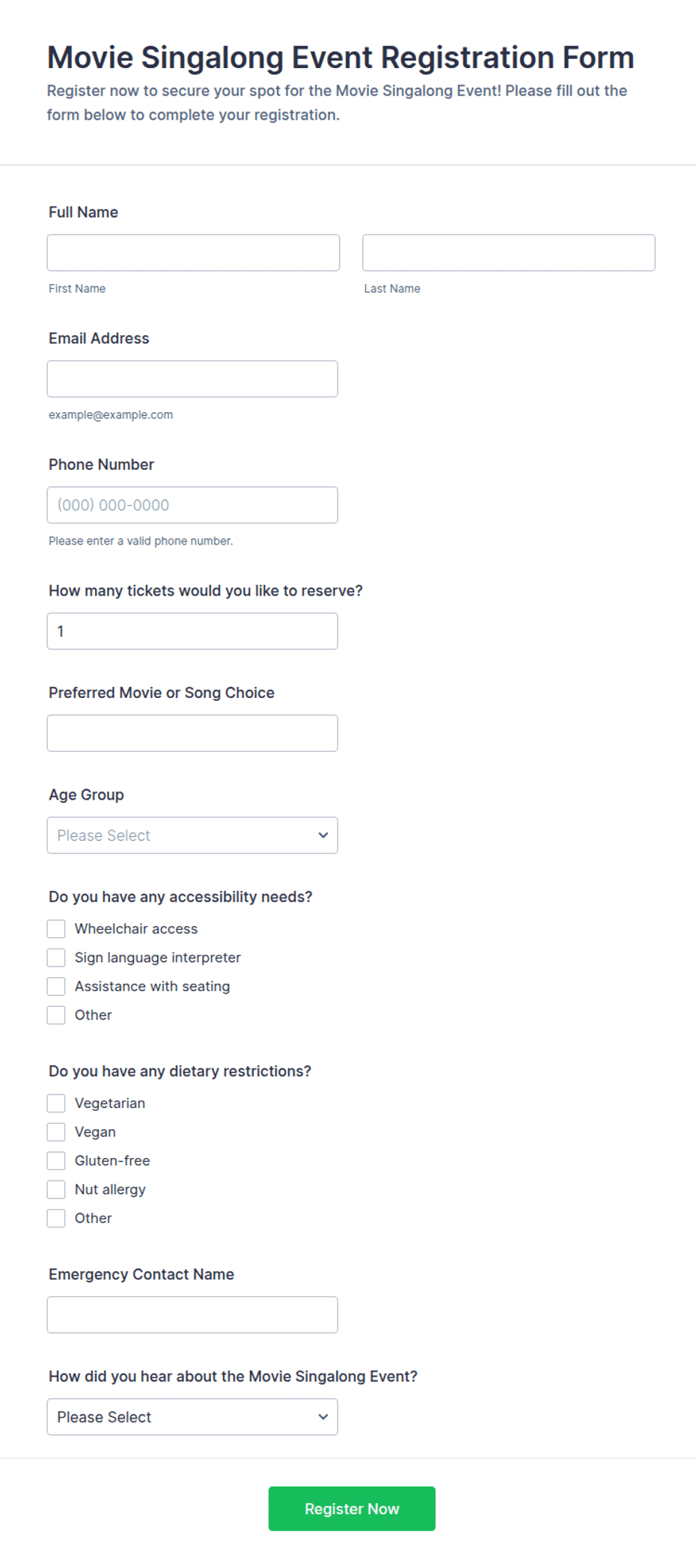This screenshot has height=1568, width=696.
Task: Focus the Email Address field
Action: point(192,379)
